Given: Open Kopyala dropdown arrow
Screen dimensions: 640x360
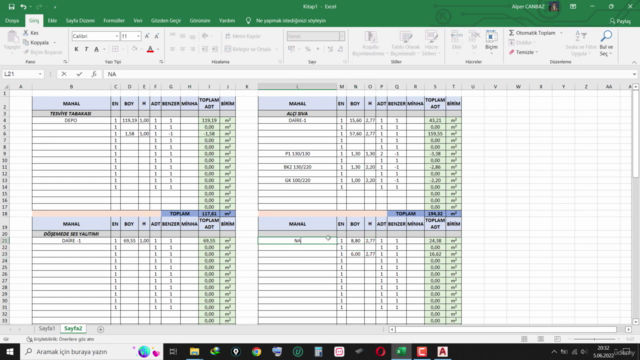Looking at the screenshot, I should click(55, 42).
